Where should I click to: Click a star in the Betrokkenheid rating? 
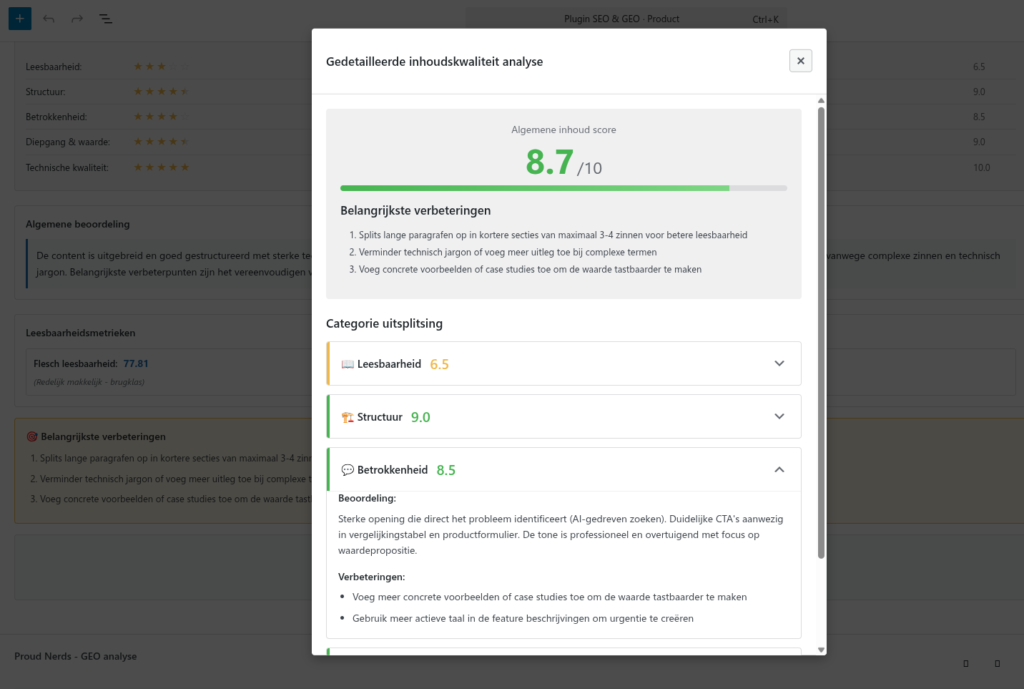160,116
